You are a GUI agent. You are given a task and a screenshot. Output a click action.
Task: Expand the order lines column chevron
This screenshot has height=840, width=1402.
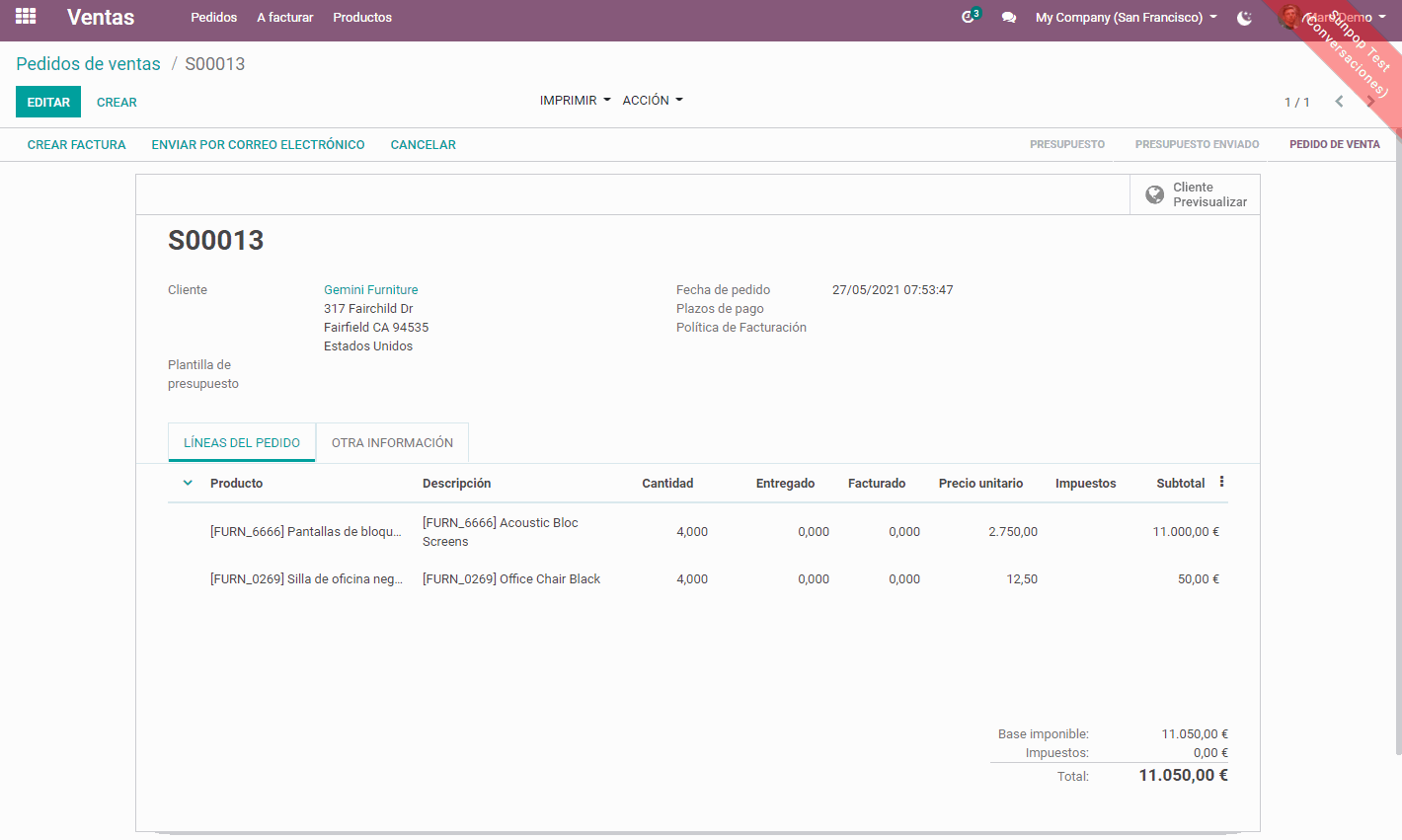tap(188, 483)
